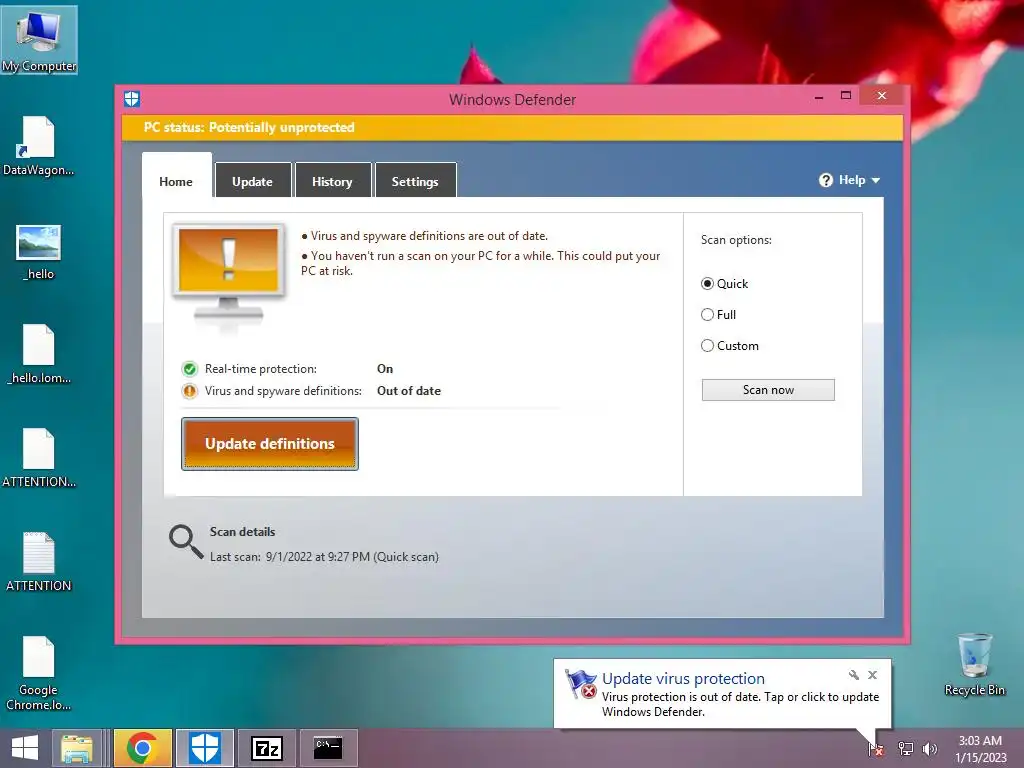Click the 'You haven't run a scan' message
This screenshot has height=768, width=1024.
481,263
